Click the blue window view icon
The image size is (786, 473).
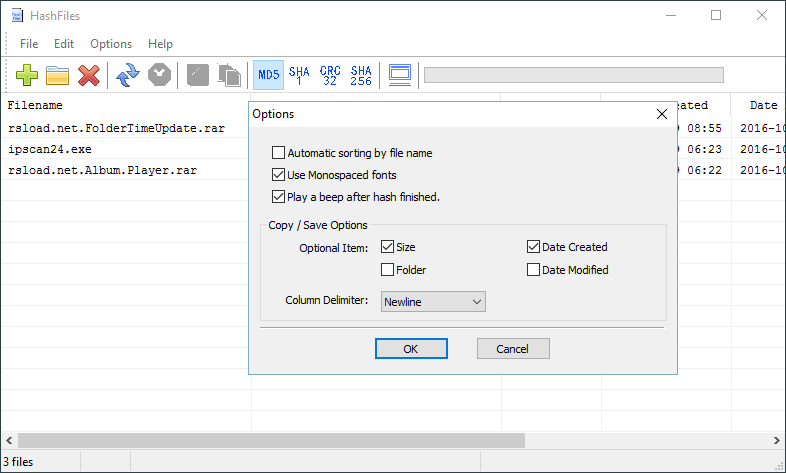pos(400,75)
